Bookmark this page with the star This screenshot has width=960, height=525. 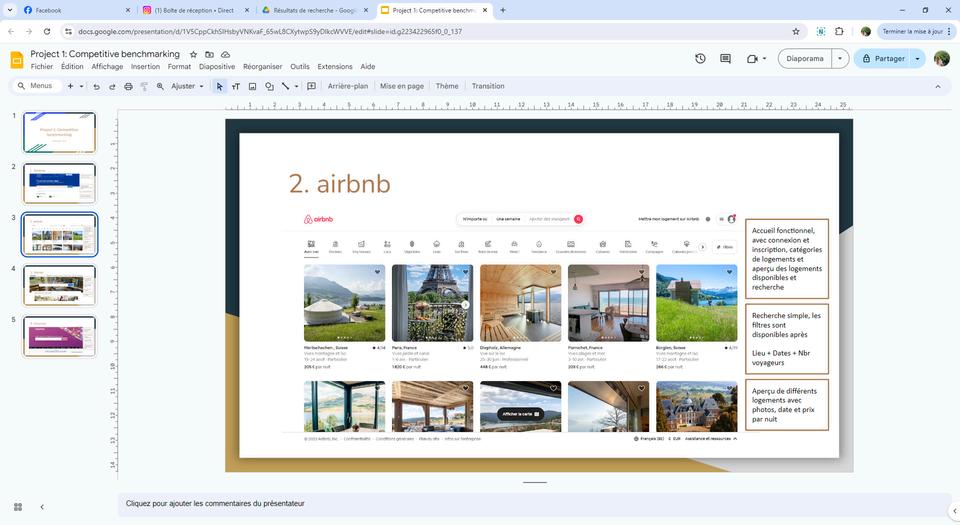pos(796,31)
